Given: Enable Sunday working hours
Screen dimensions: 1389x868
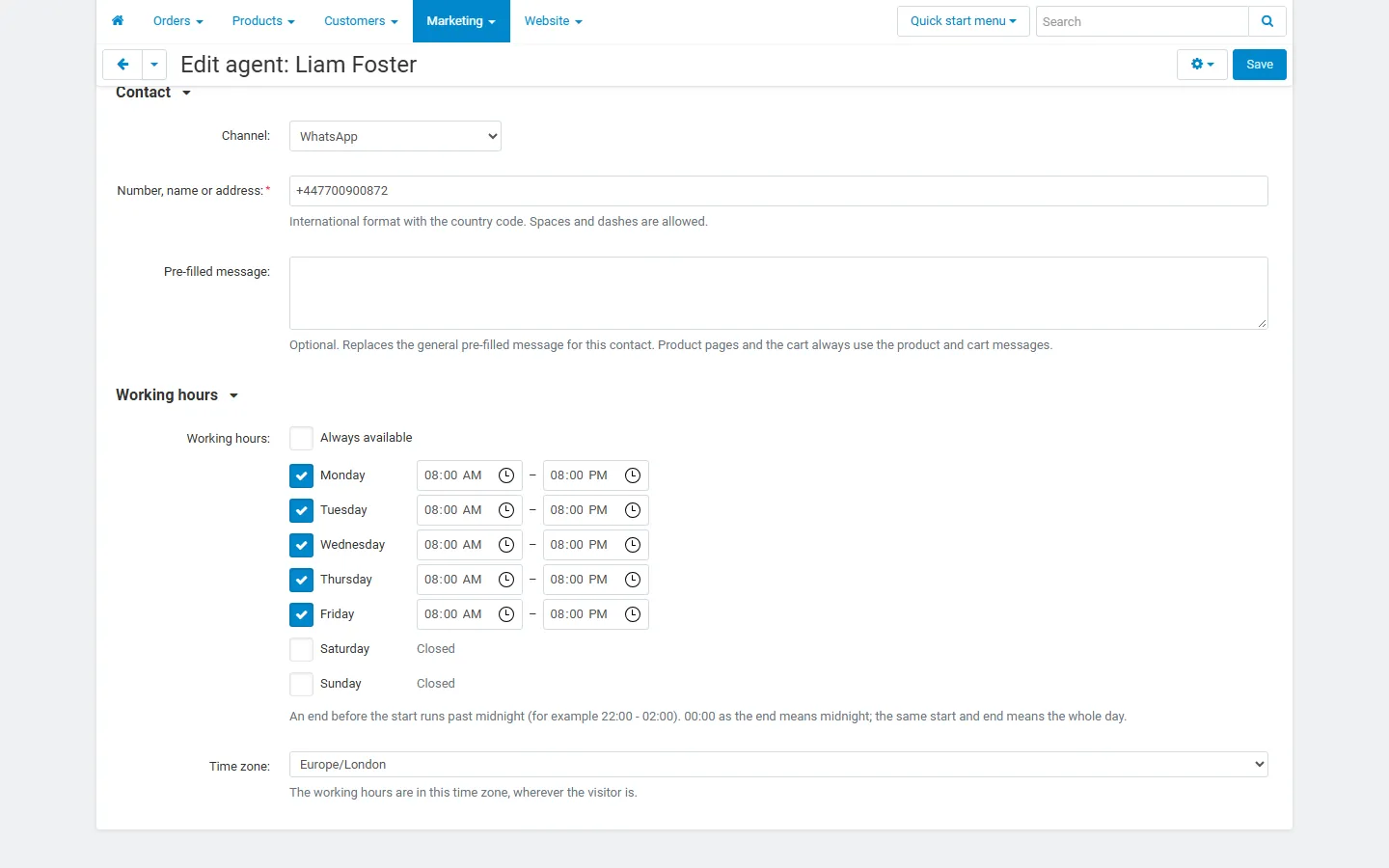Looking at the screenshot, I should click(301, 684).
